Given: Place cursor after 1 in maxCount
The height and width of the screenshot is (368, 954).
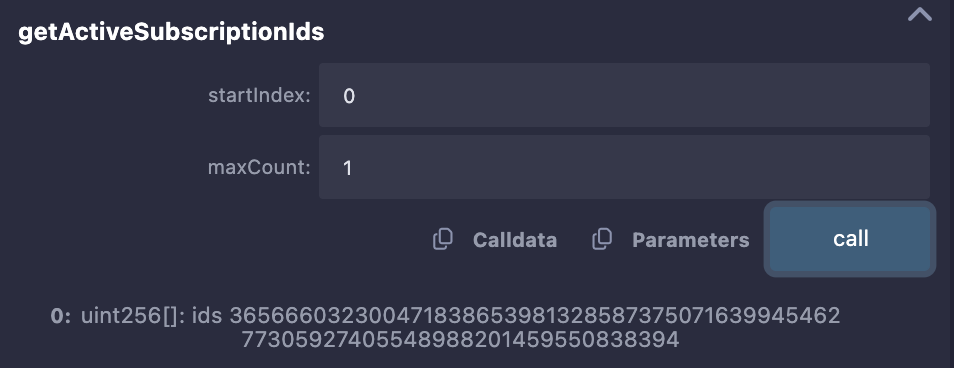Looking at the screenshot, I should click(x=352, y=167).
